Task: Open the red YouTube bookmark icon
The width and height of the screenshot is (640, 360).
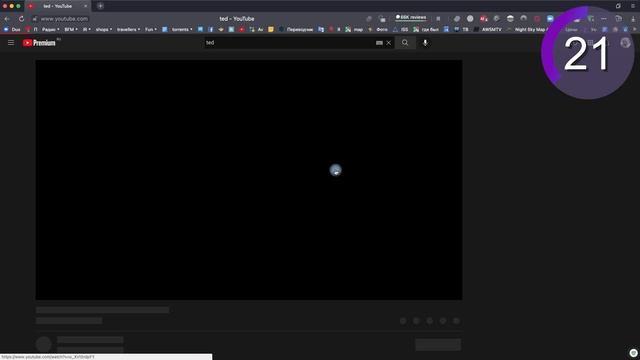Action: click(242, 29)
